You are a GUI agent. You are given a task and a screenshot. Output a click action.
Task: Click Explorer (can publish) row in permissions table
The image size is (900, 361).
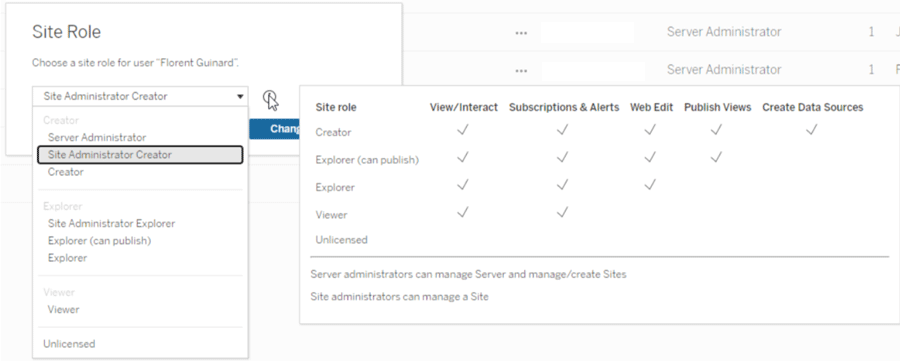(367, 160)
